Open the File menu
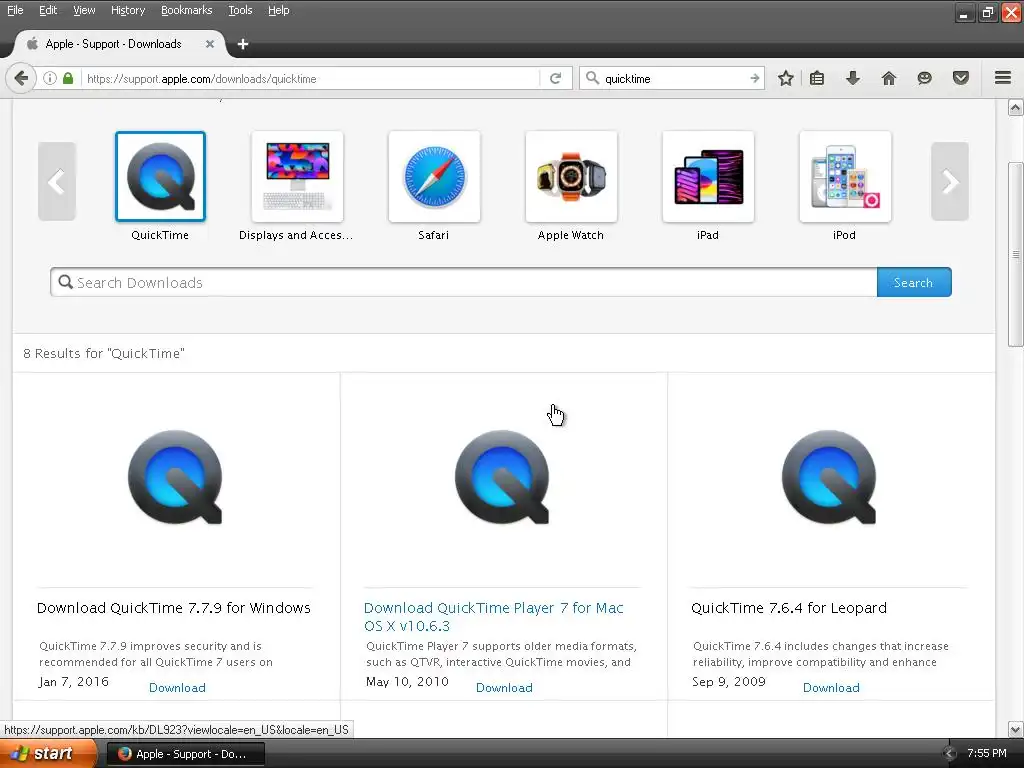 click(x=15, y=10)
